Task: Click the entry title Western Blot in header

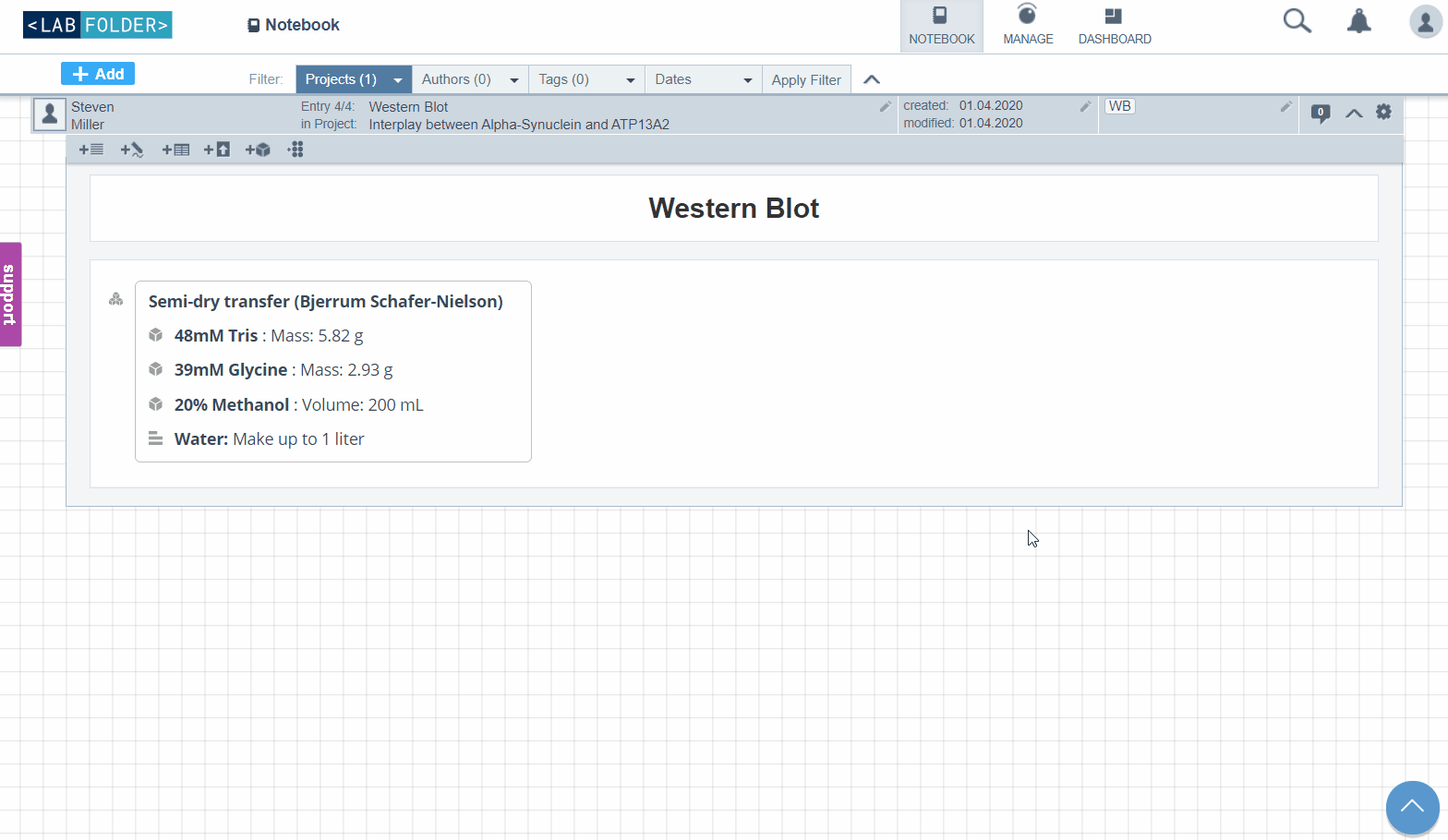Action: 408,107
